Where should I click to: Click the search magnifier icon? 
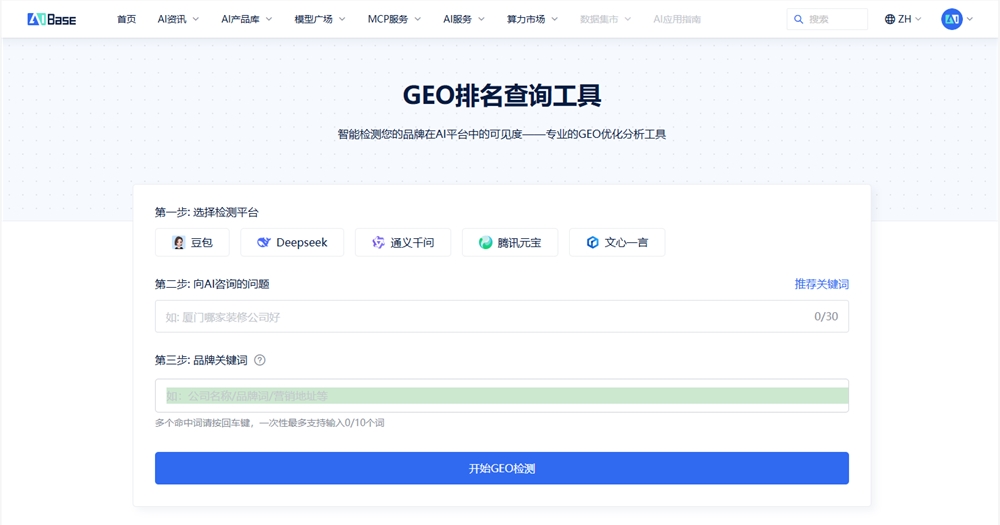(x=797, y=19)
